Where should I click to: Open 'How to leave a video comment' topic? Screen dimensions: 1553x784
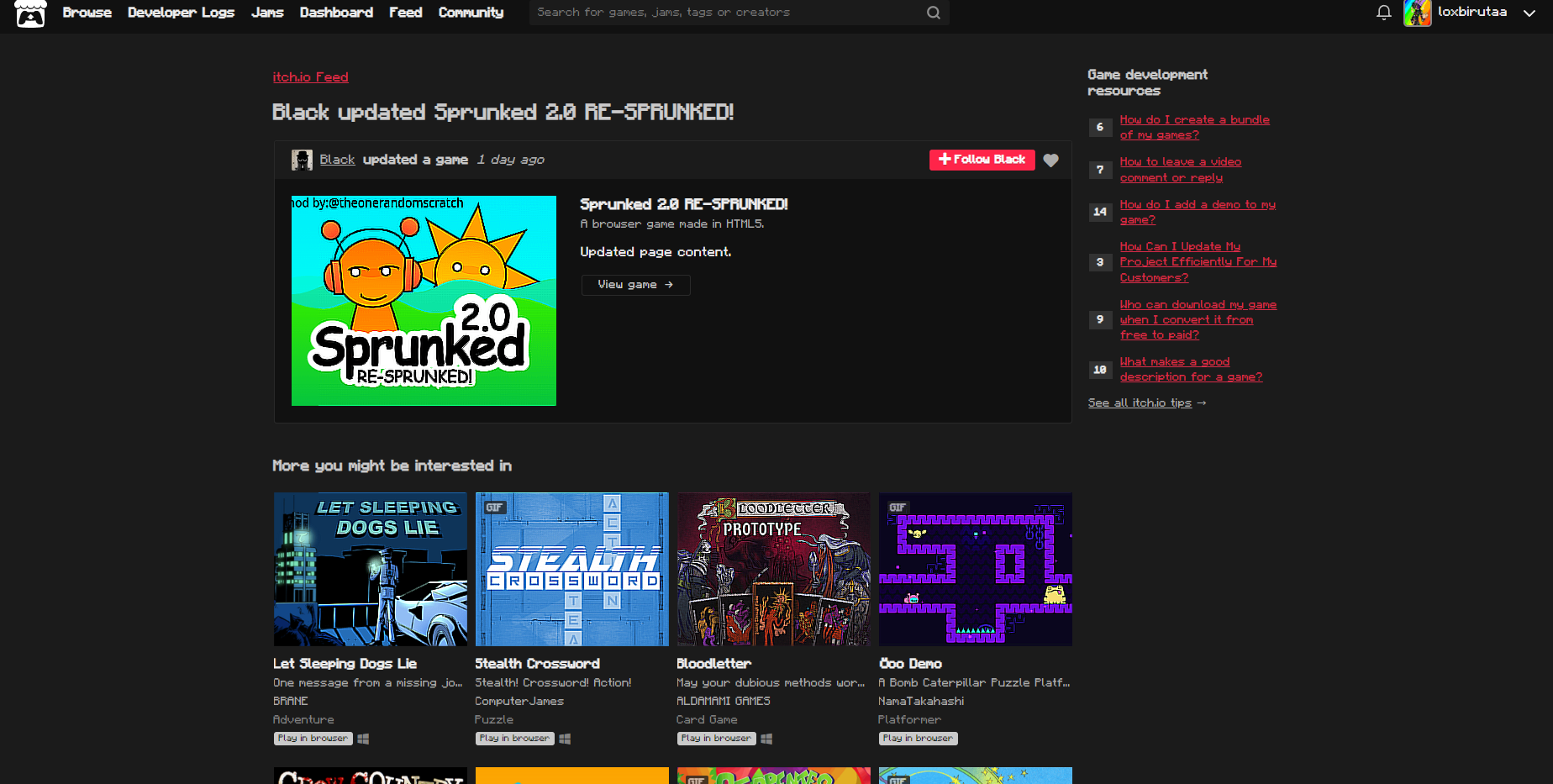[1180, 170]
